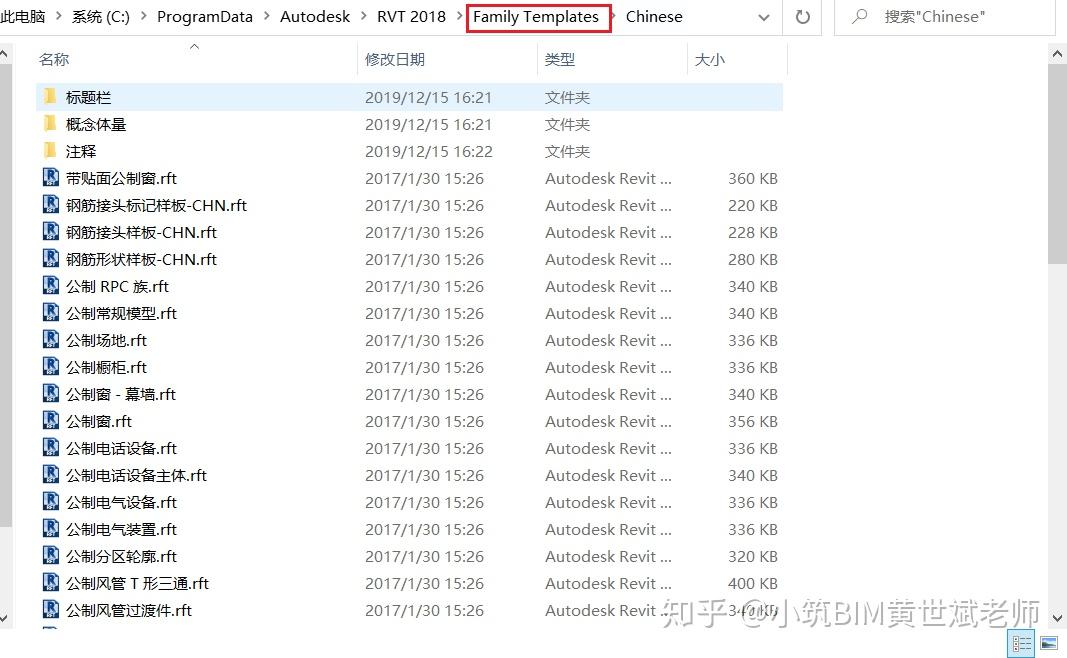Click the file icon of 公制电话设备主体.rft
This screenshot has width=1067, height=658.
(x=50, y=475)
